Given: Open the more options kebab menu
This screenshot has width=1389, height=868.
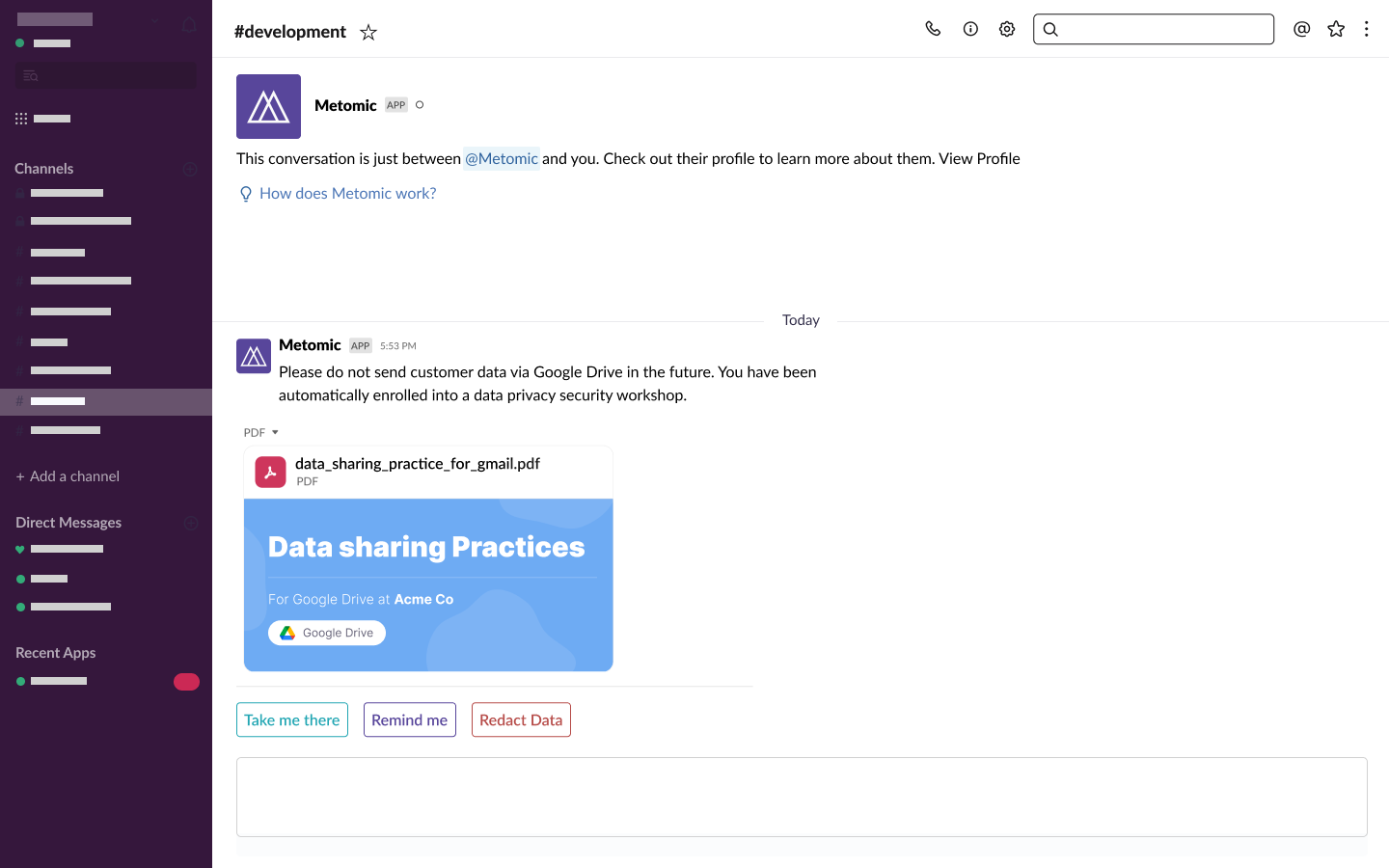Looking at the screenshot, I should click(1367, 29).
